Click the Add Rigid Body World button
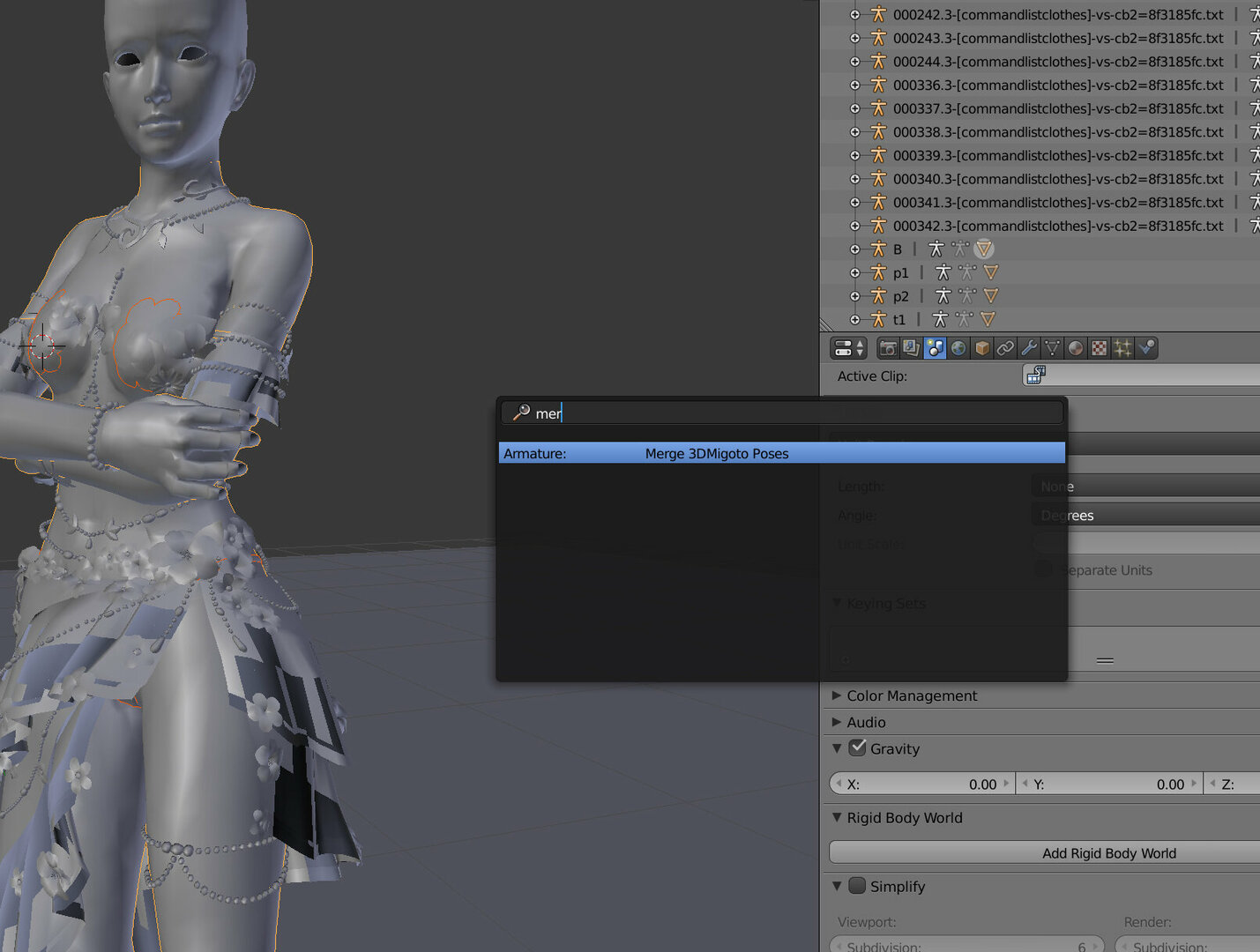The width and height of the screenshot is (1260, 952). click(1045, 852)
